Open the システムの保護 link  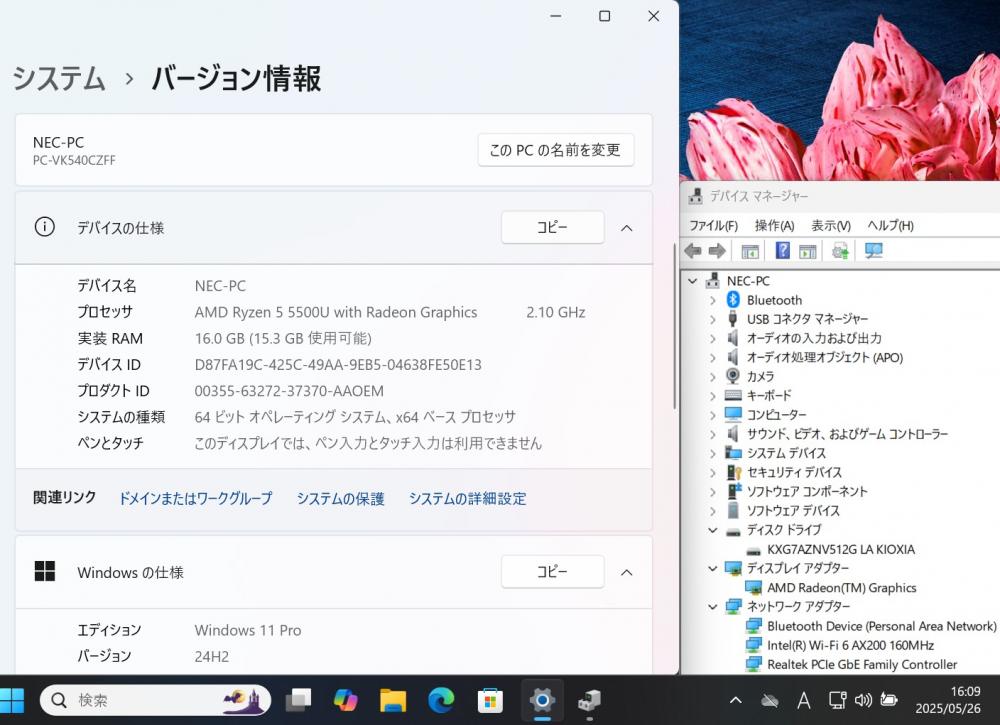pyautogui.click(x=340, y=498)
